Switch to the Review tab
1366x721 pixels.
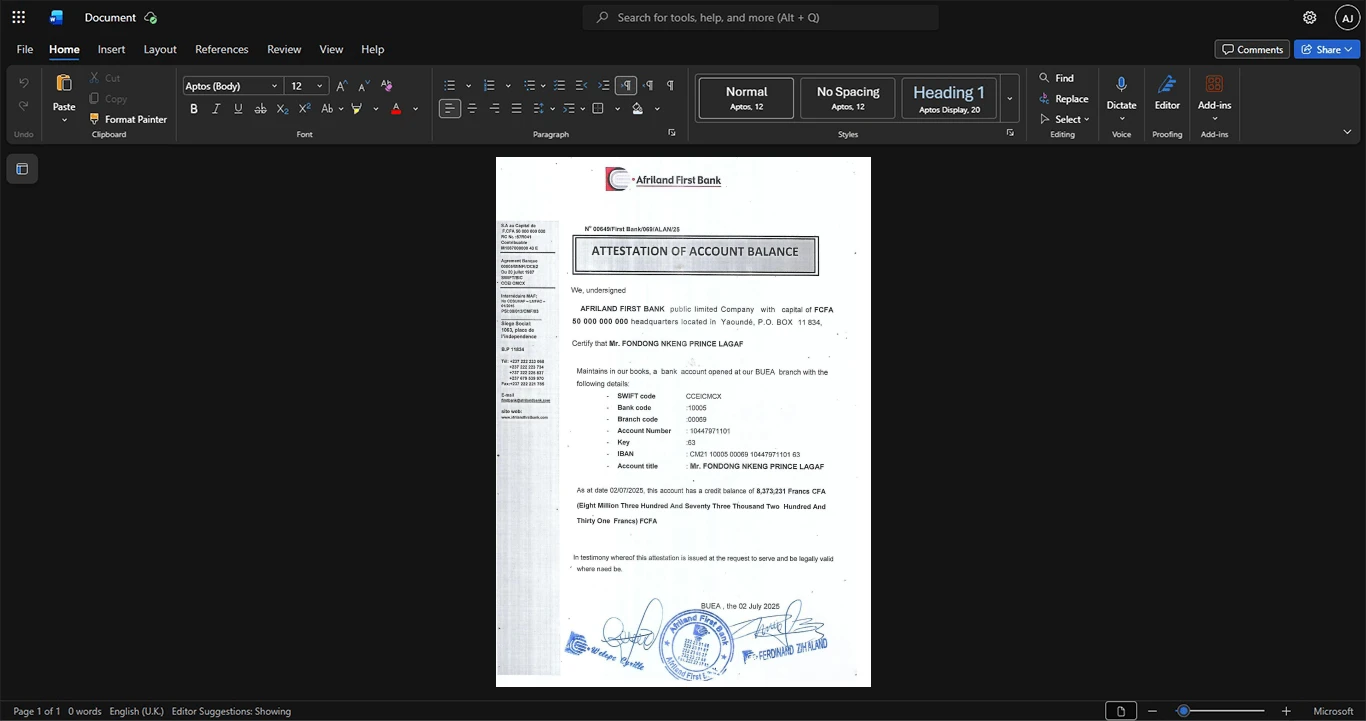pyautogui.click(x=284, y=49)
